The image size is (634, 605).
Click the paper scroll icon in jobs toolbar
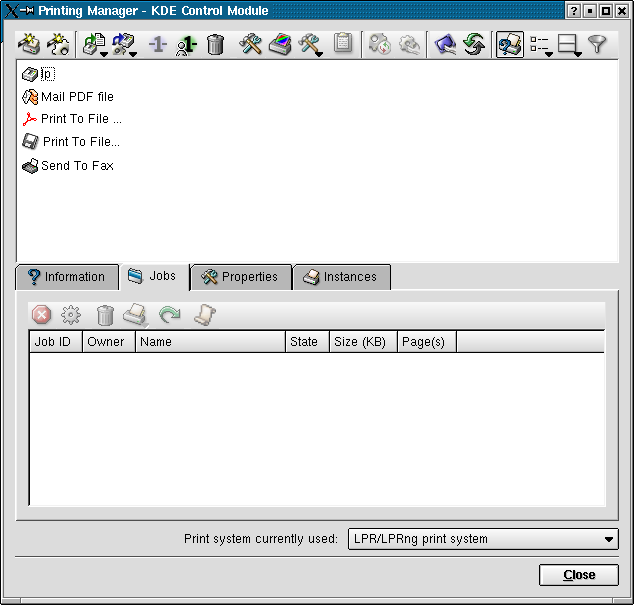click(205, 315)
